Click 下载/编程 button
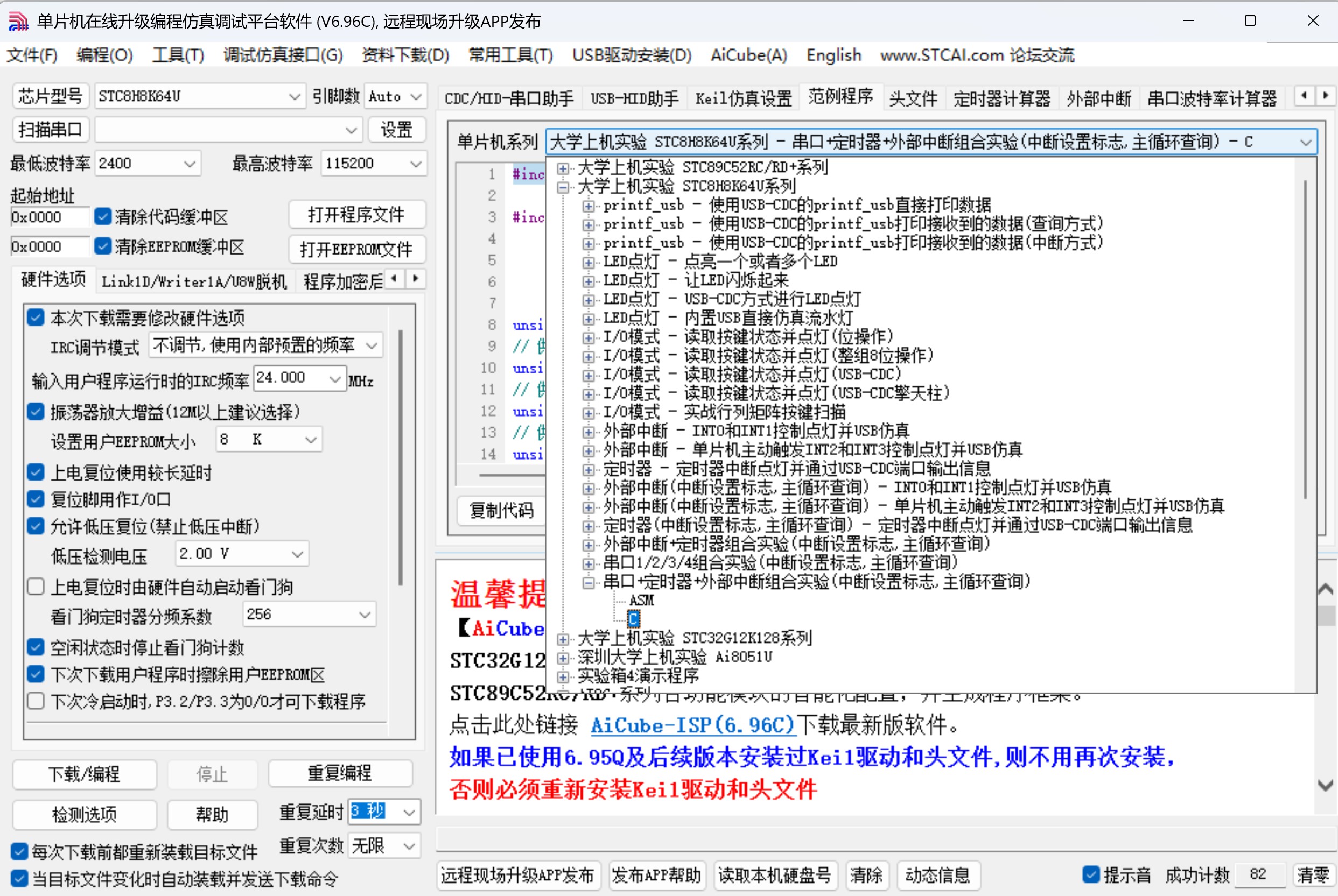 [x=84, y=774]
